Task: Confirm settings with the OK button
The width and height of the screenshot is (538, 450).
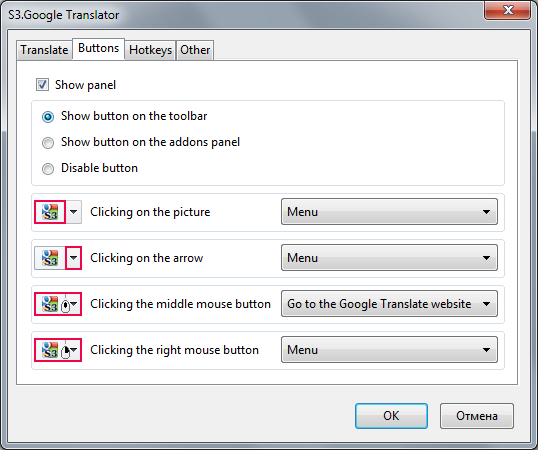Action: click(x=391, y=416)
